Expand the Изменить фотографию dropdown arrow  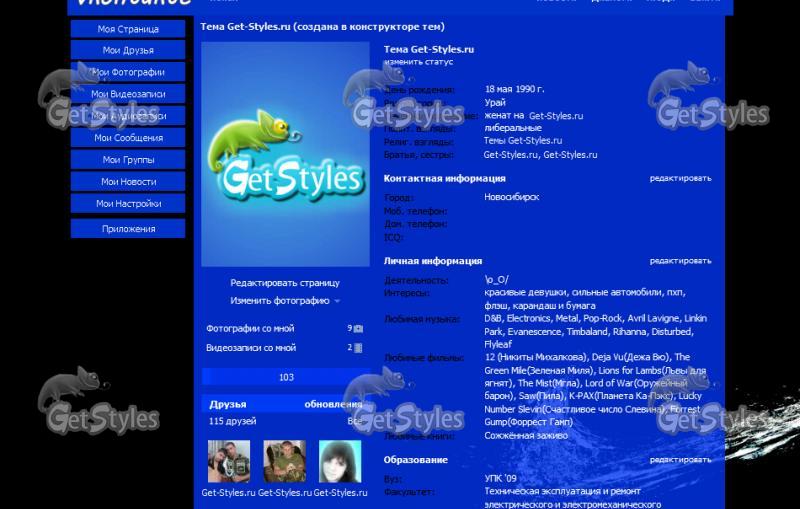[x=337, y=301]
